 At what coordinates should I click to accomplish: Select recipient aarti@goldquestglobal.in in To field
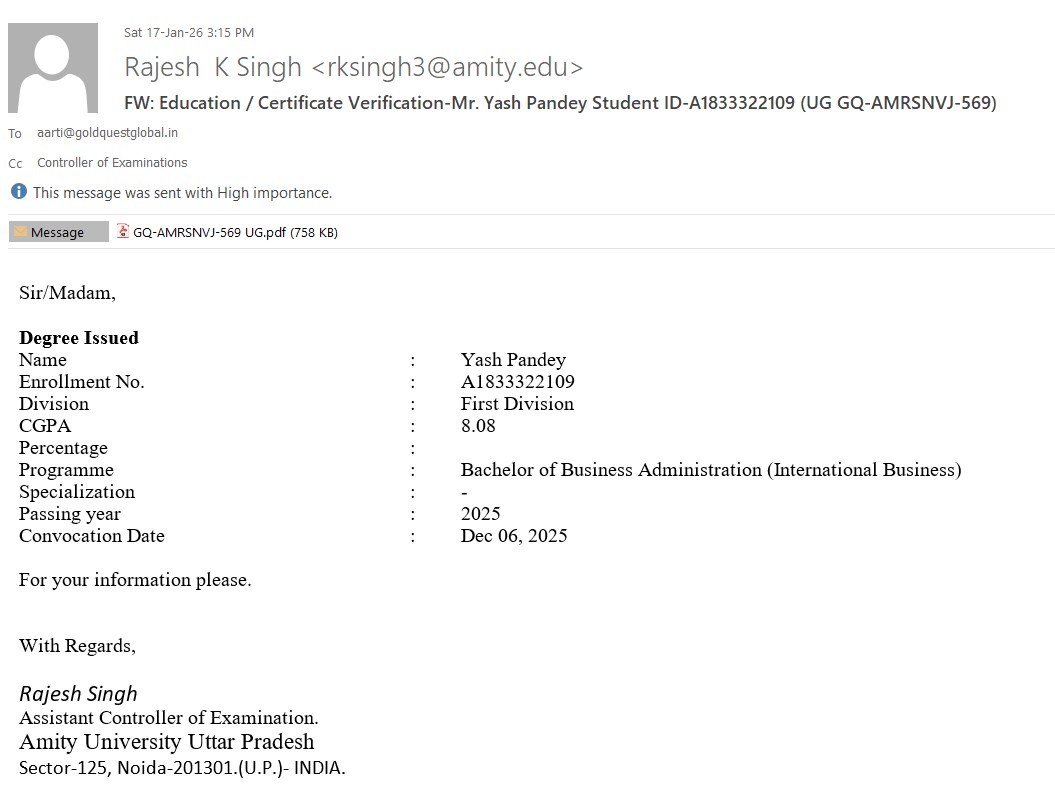point(107,132)
